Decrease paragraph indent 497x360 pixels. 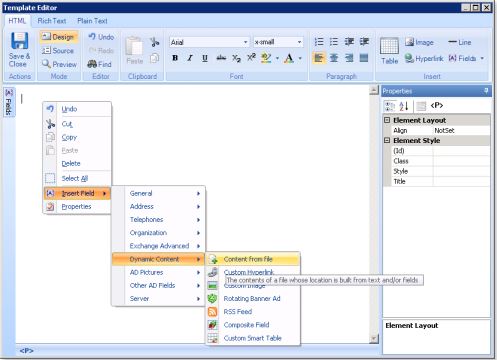point(349,42)
